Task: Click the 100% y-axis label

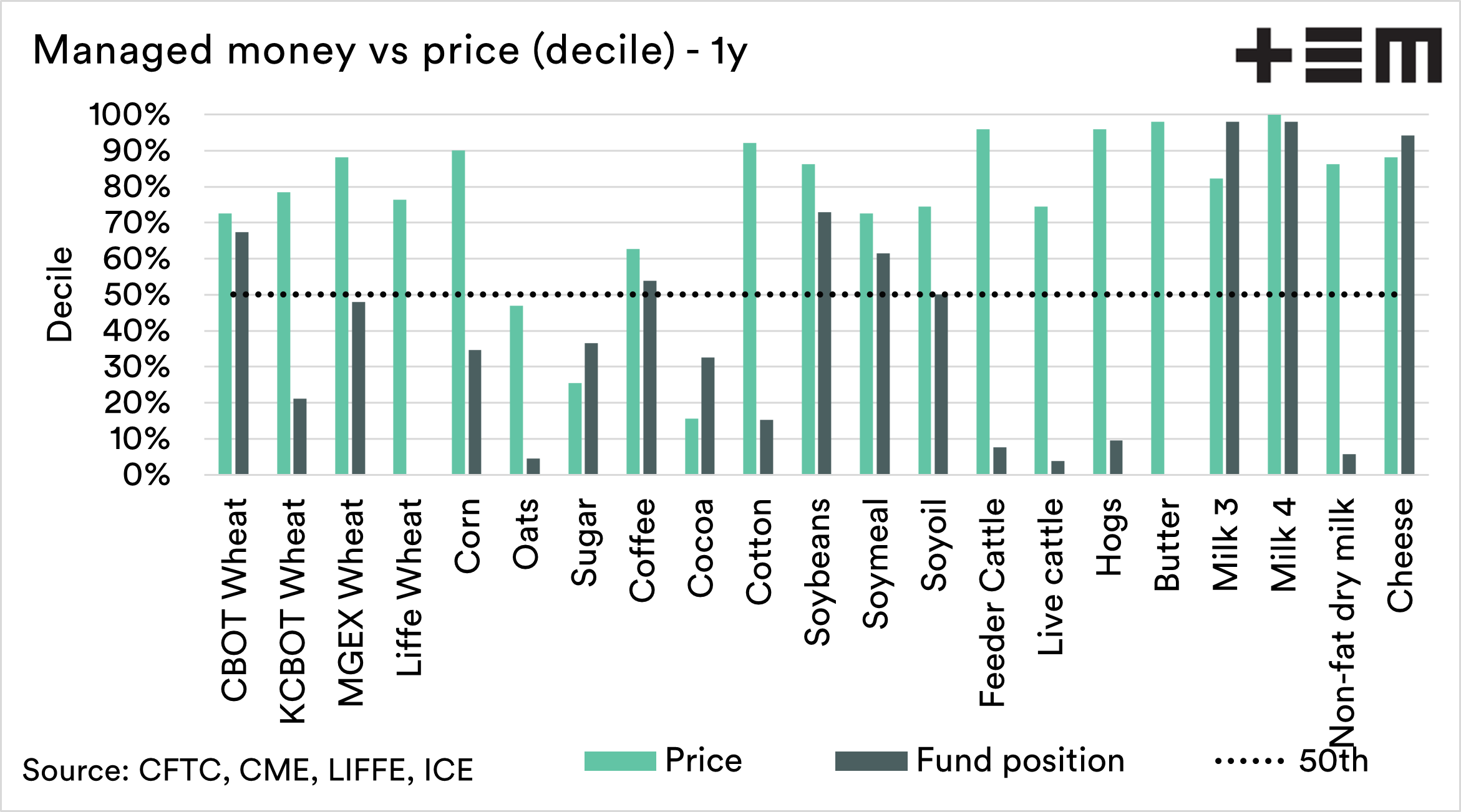Action: (x=130, y=115)
